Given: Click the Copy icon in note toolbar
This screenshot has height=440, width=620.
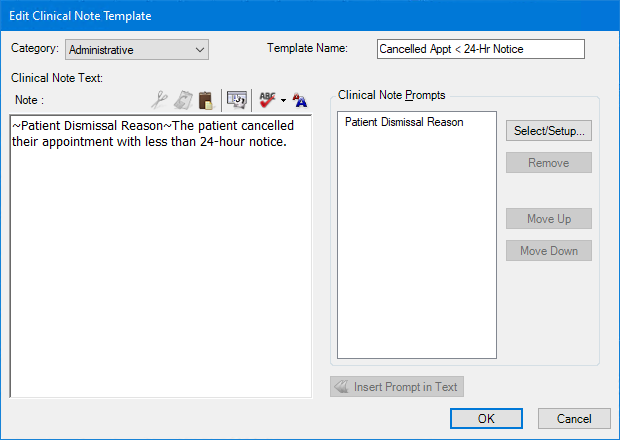Looking at the screenshot, I should pyautogui.click(x=183, y=99).
